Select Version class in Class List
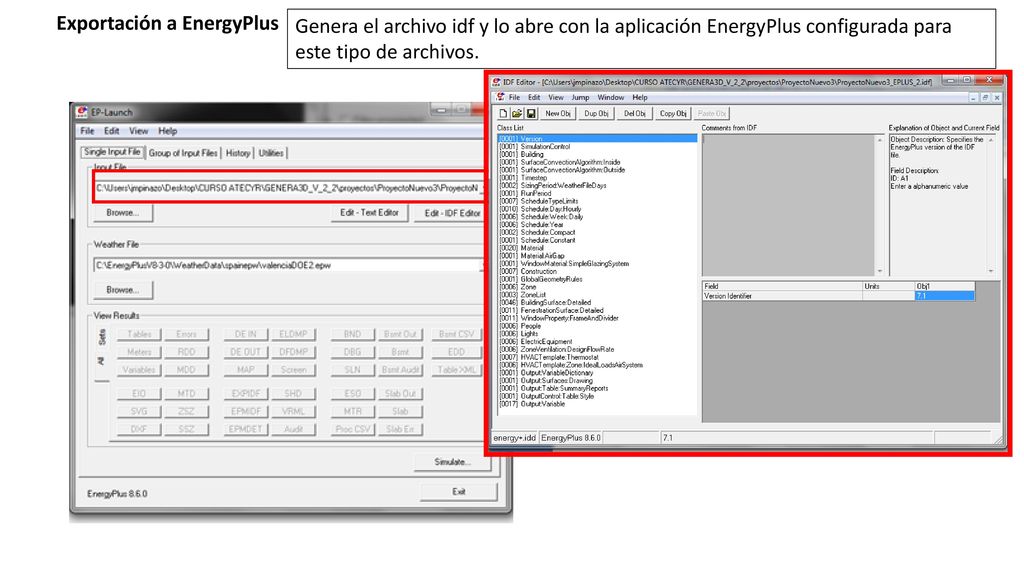 pos(598,138)
